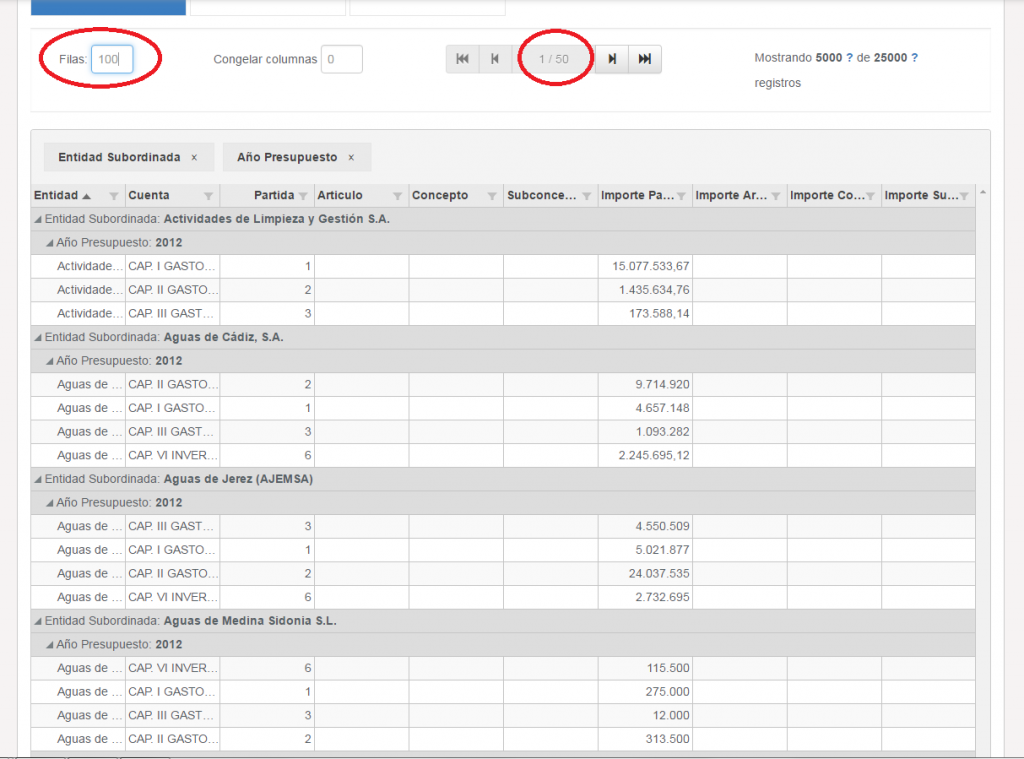Select cell with amount 173.588,14

[x=645, y=314]
